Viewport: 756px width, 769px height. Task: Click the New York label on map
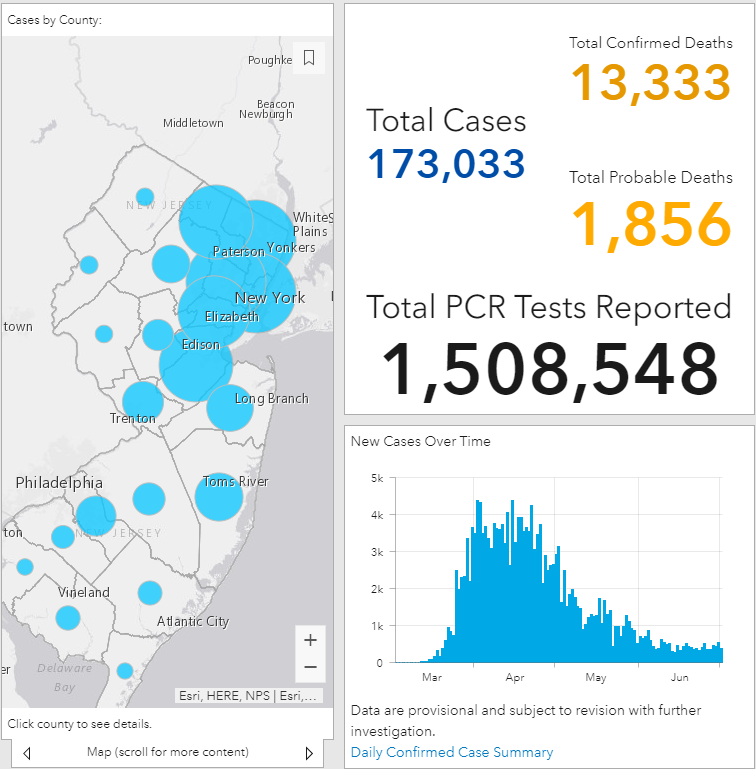click(270, 298)
